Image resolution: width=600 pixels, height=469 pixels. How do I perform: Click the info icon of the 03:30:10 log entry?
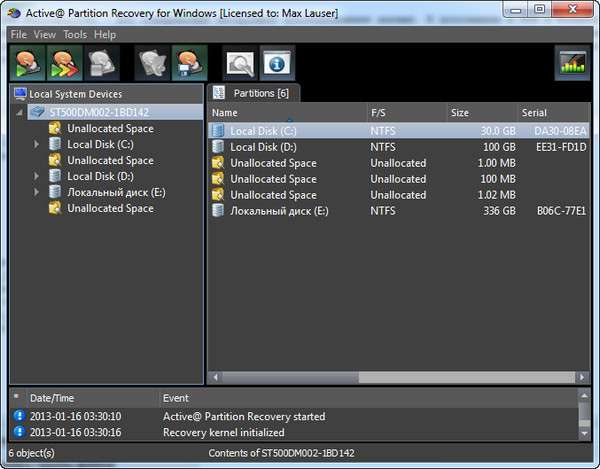click(x=19, y=416)
